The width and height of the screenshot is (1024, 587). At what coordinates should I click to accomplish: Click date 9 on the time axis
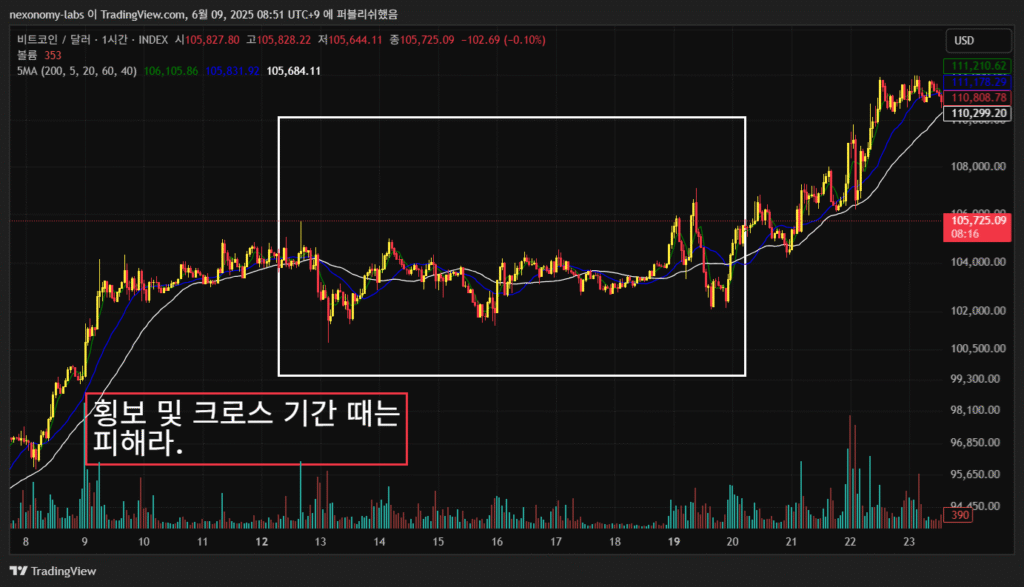pos(86,541)
